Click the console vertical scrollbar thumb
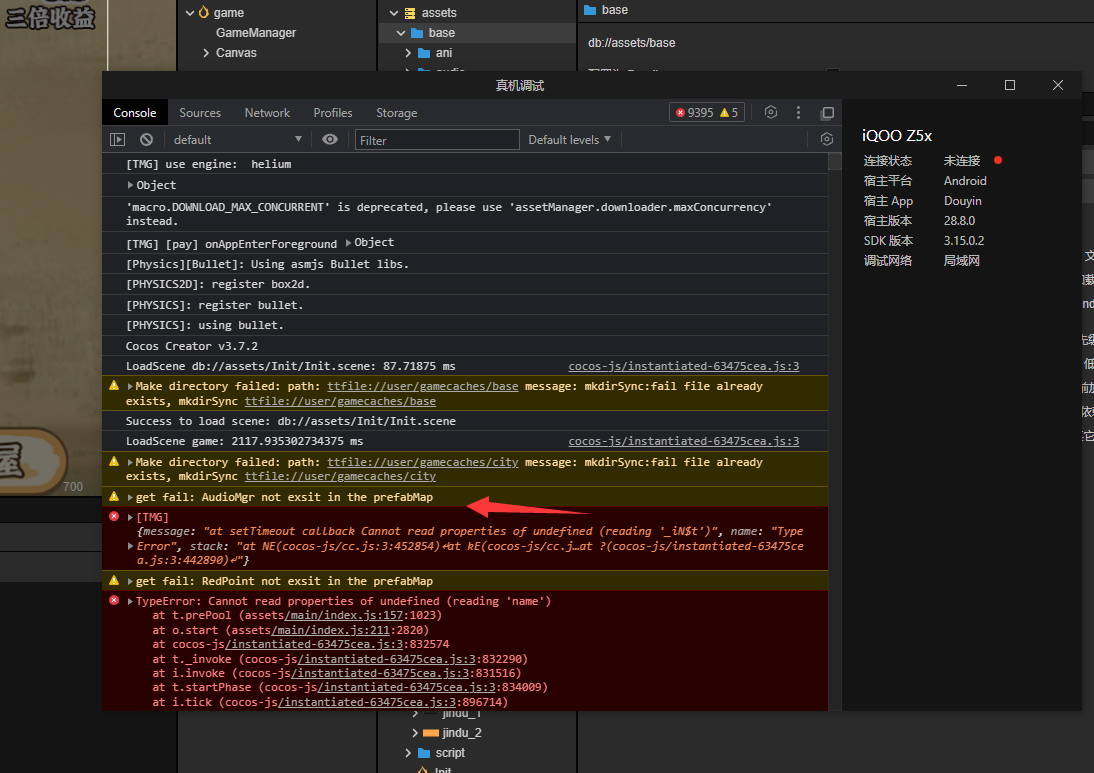 click(x=834, y=161)
